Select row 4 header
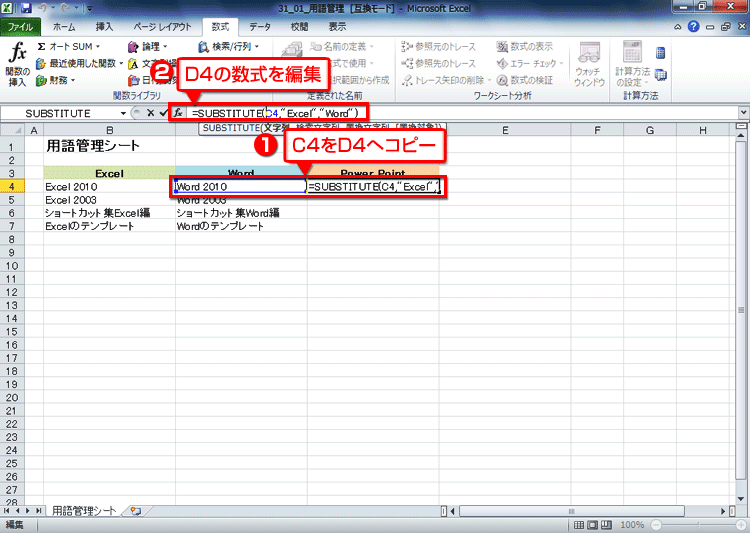The image size is (750, 533). (12, 187)
